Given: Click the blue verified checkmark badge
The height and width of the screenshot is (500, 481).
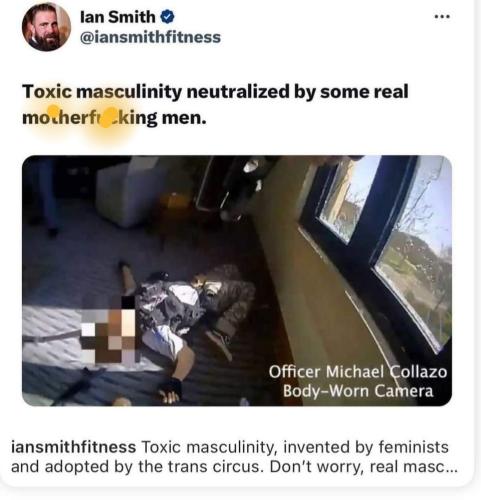Looking at the screenshot, I should click(168, 17).
